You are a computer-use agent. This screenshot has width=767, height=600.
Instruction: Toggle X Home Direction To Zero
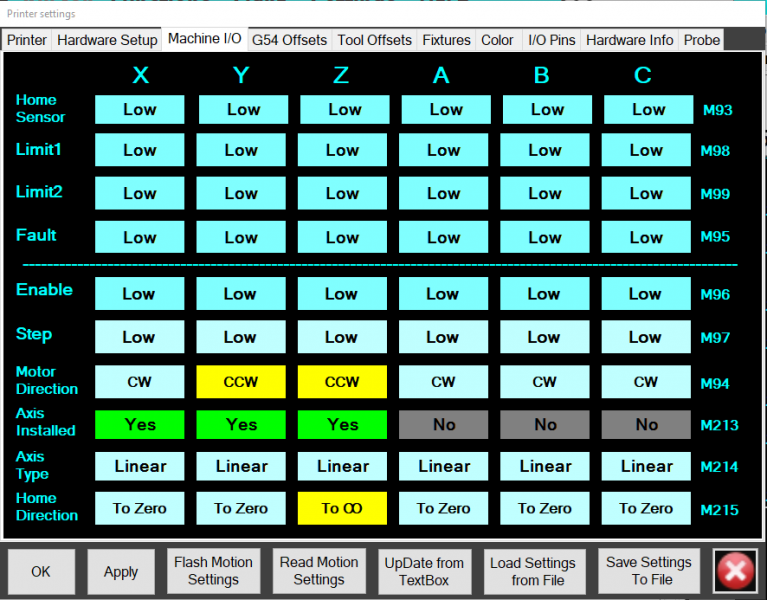point(139,509)
